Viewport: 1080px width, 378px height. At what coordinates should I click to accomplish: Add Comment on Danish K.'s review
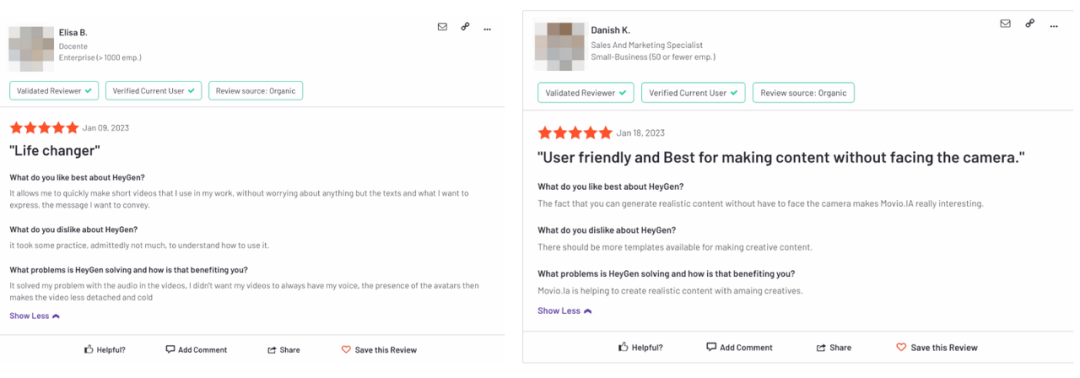pos(740,348)
